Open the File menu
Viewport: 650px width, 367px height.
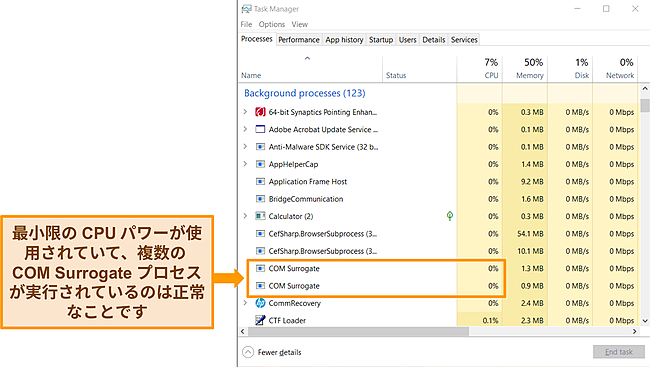[246, 24]
